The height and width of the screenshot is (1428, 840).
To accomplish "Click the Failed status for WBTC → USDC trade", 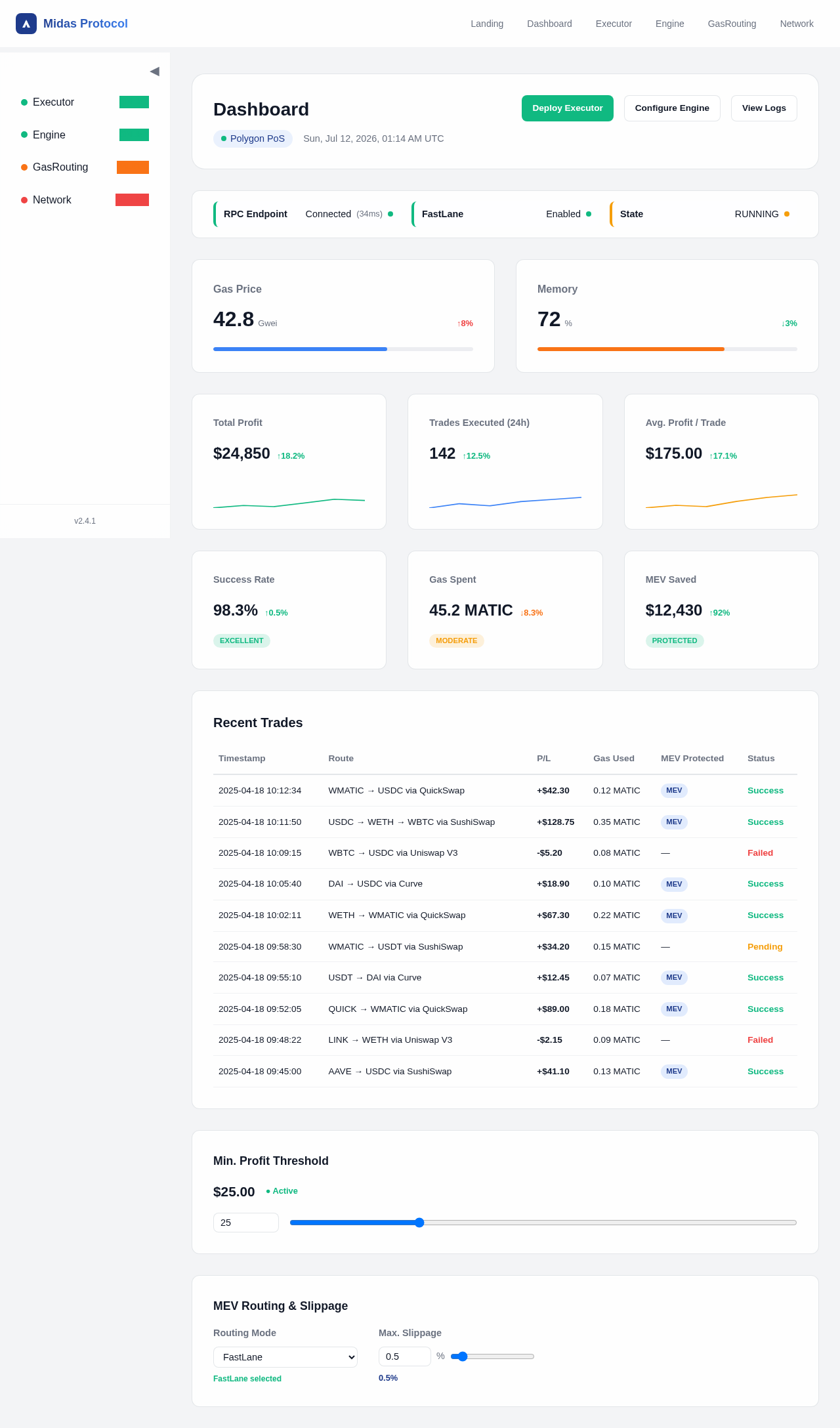I will (x=760, y=853).
